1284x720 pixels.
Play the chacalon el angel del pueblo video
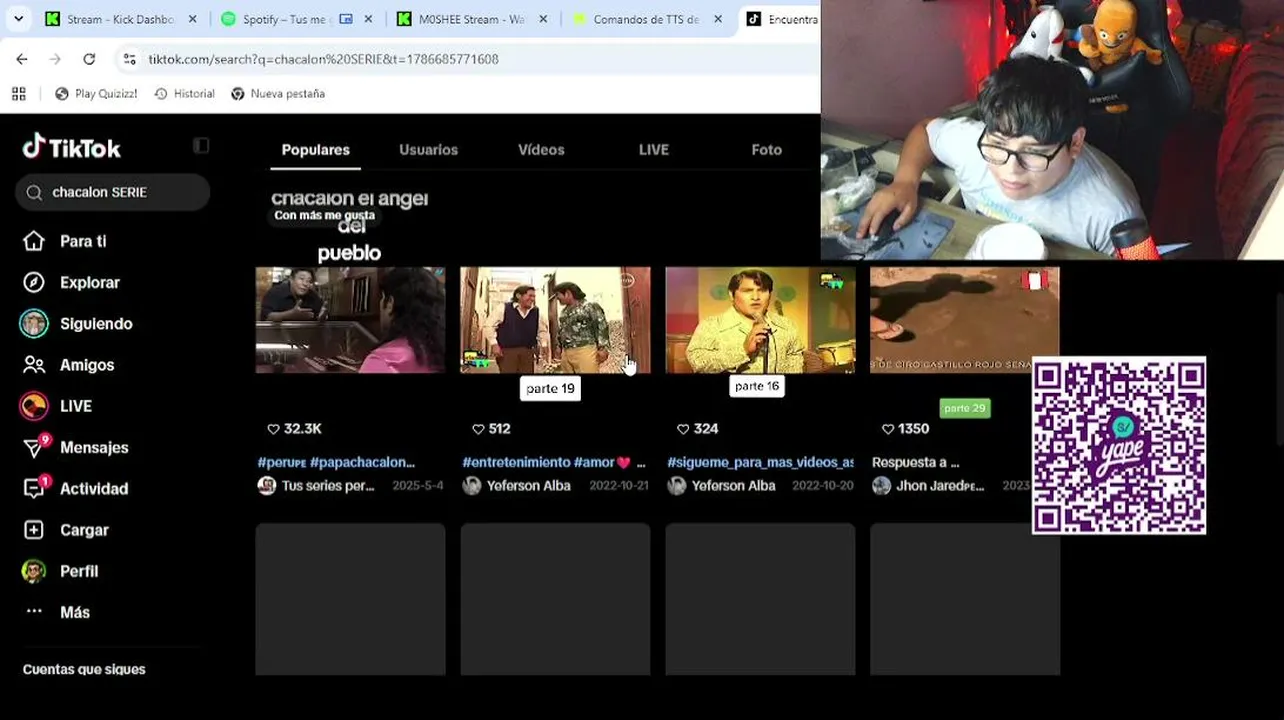[350, 320]
